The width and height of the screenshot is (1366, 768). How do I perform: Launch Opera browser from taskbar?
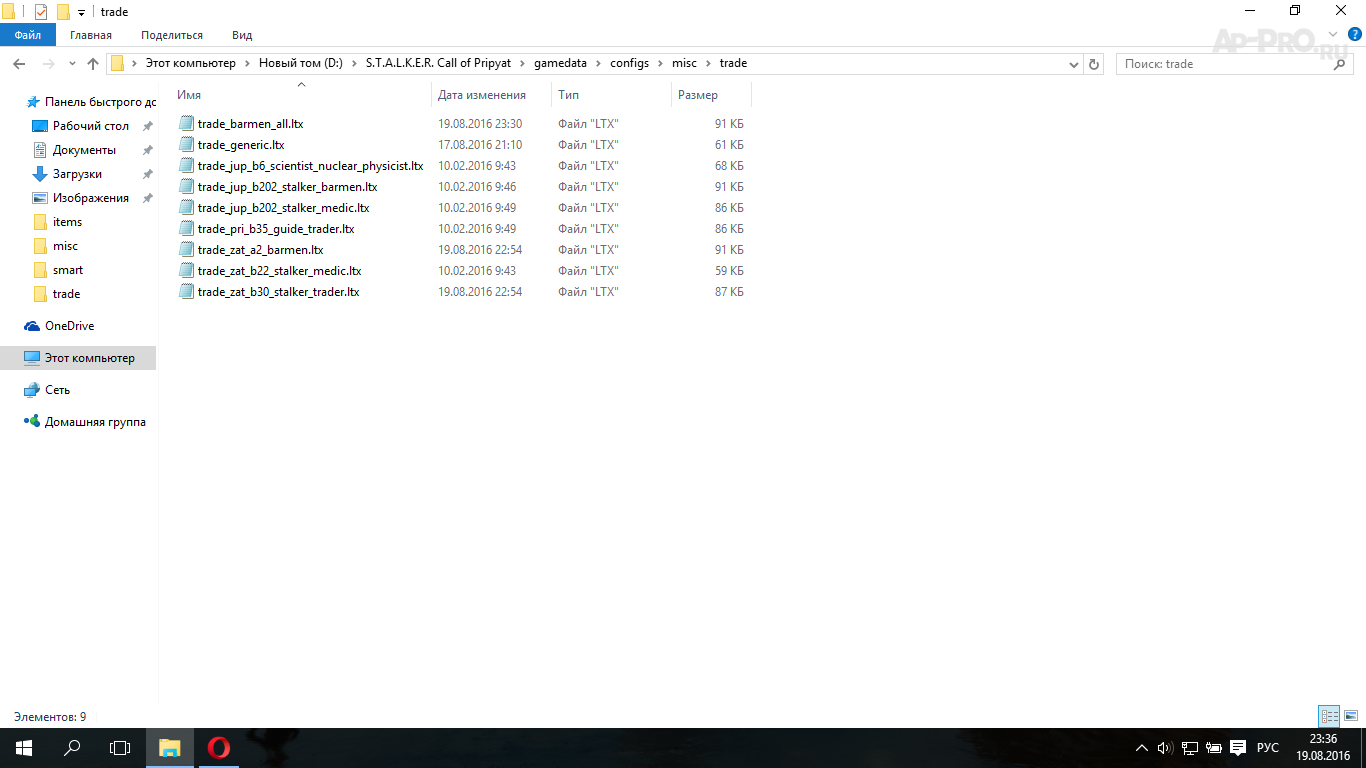tap(219, 748)
